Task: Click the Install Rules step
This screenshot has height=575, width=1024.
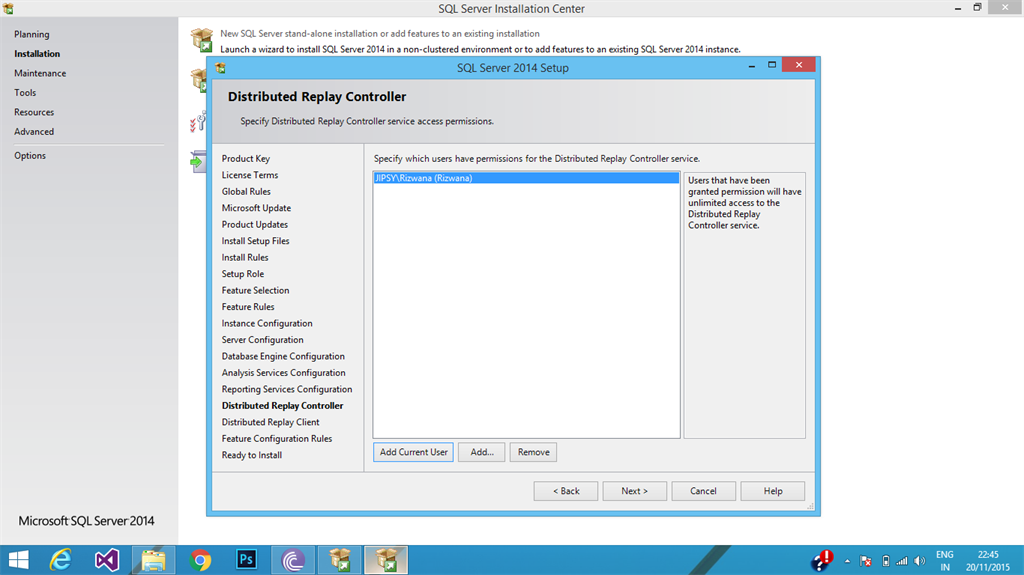Action: (x=245, y=257)
